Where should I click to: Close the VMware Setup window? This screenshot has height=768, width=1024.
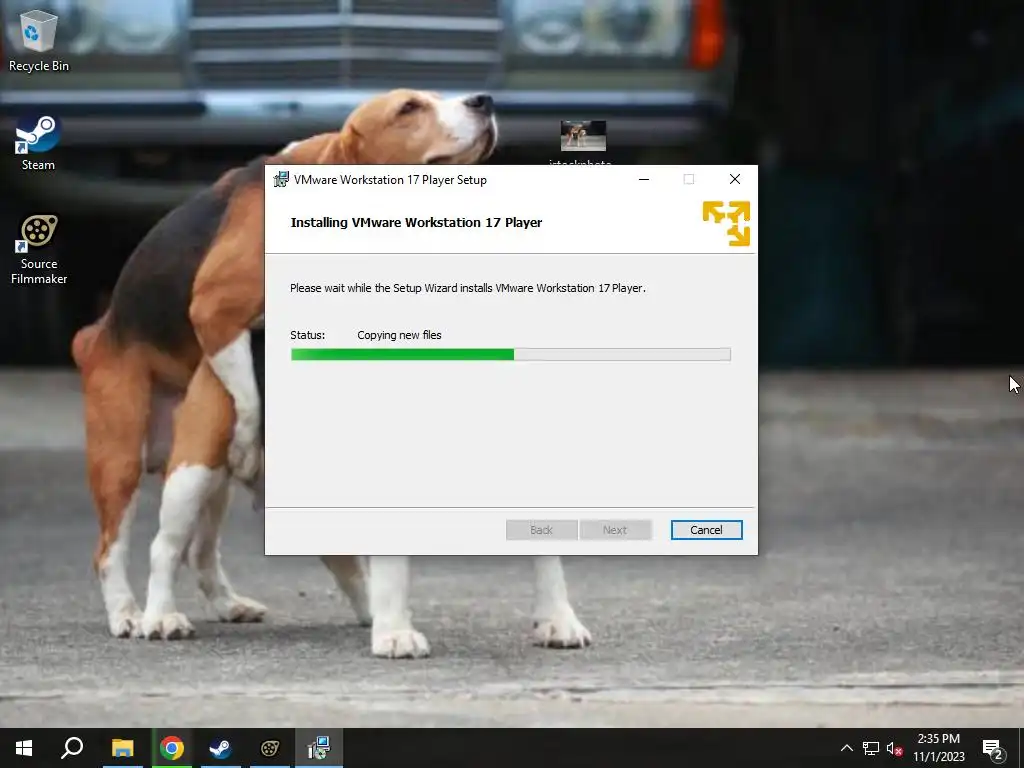coord(735,179)
